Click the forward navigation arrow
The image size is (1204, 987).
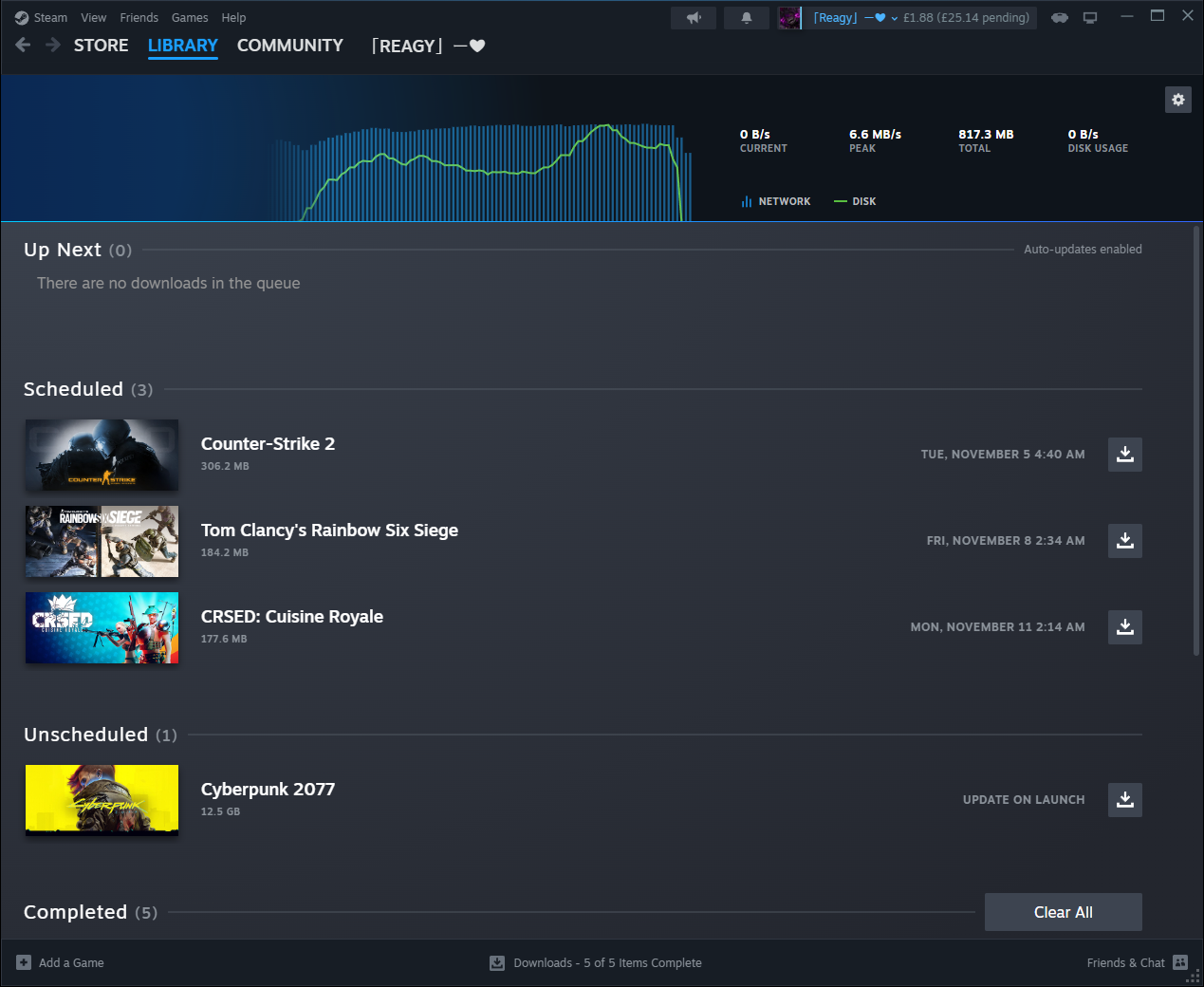coord(52,45)
